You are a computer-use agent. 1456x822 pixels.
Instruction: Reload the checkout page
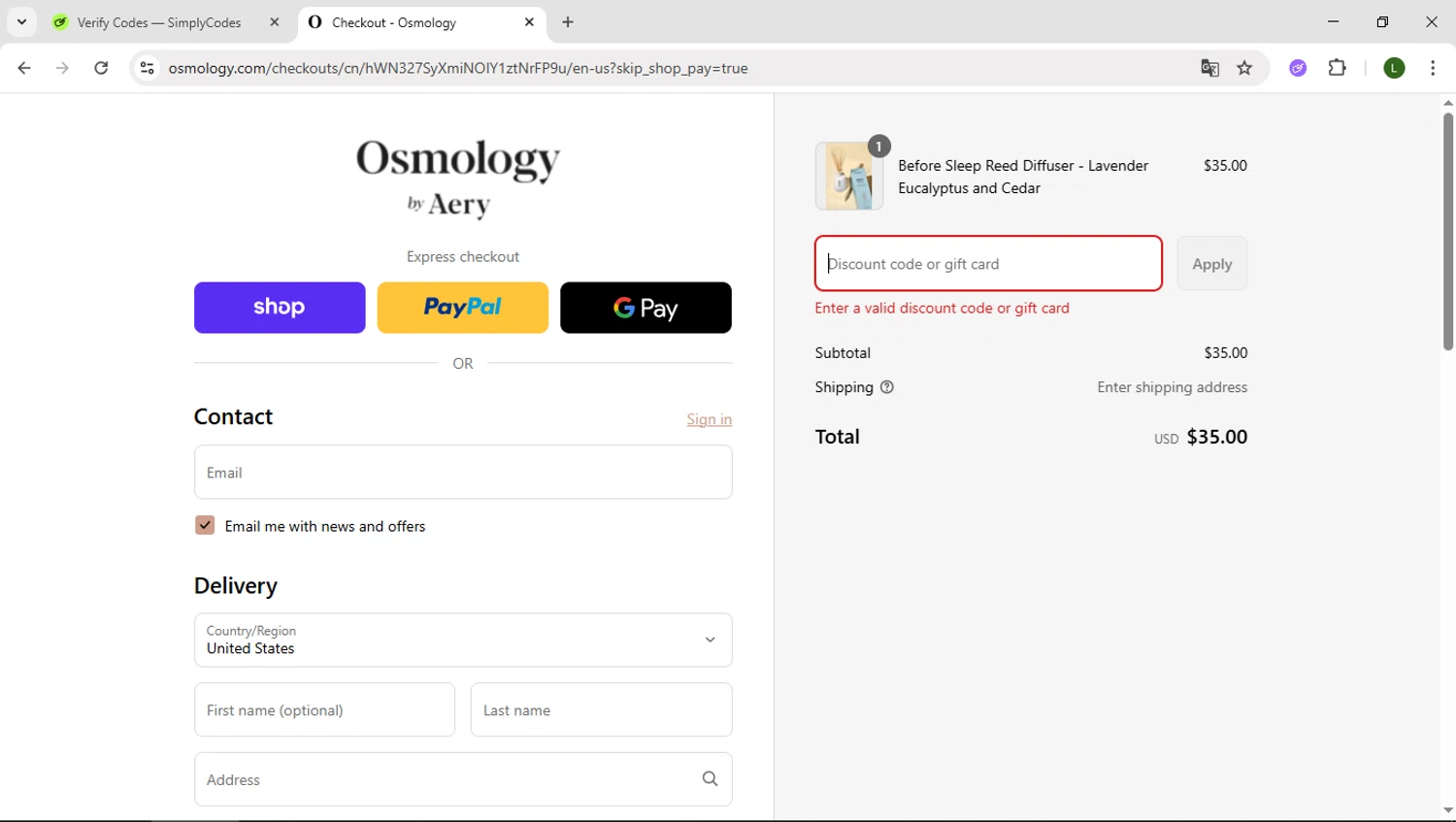pos(101,68)
